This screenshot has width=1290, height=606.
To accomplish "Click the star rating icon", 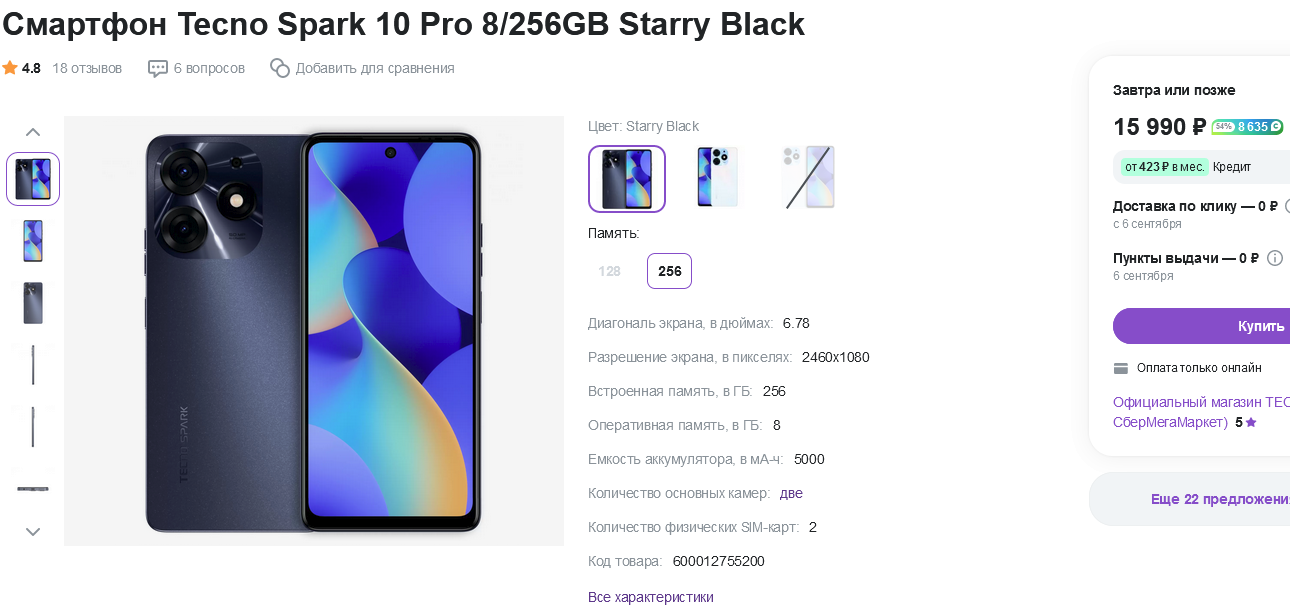I will point(10,68).
